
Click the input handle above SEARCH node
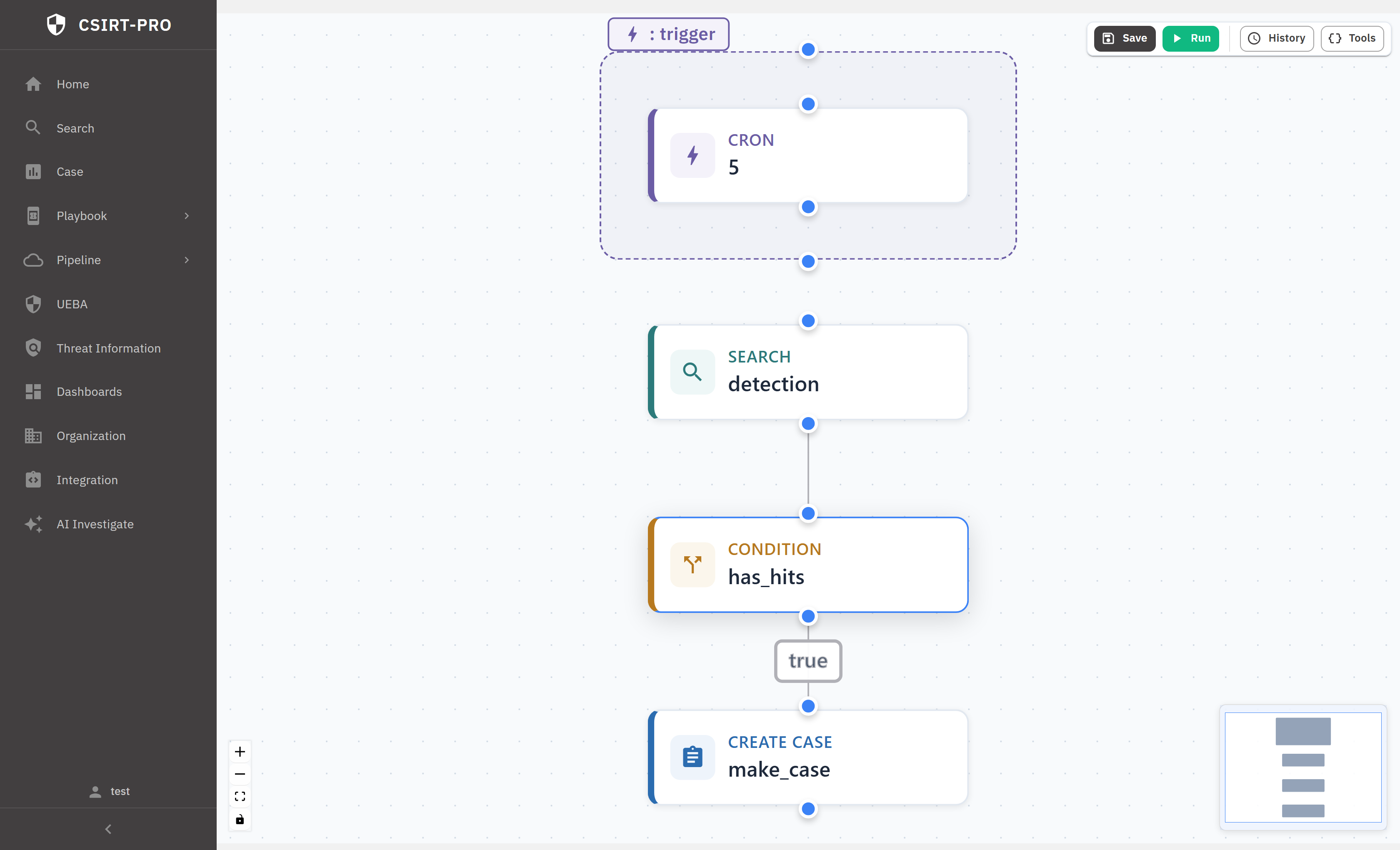tap(808, 321)
